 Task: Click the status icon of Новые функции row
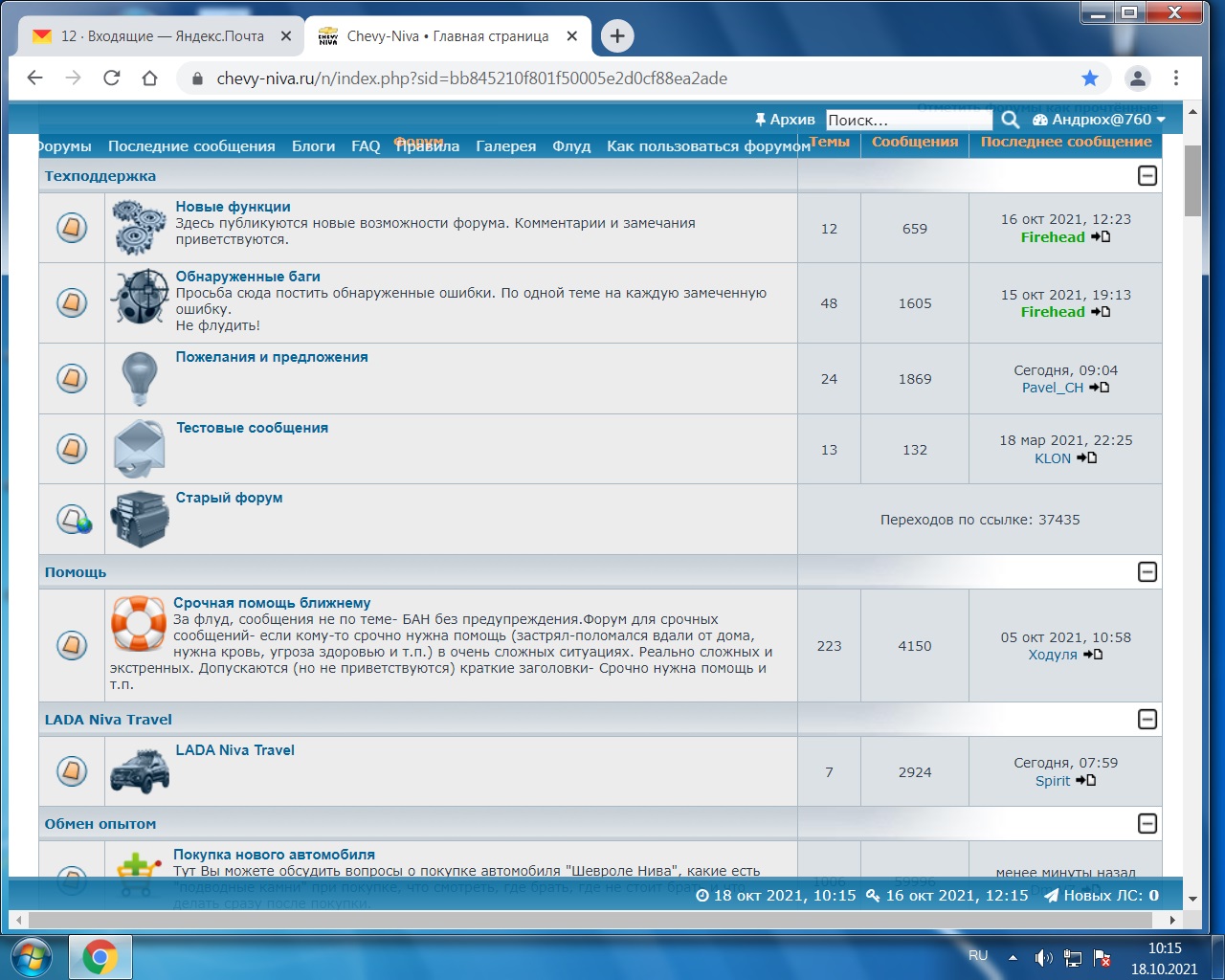pos(72,228)
